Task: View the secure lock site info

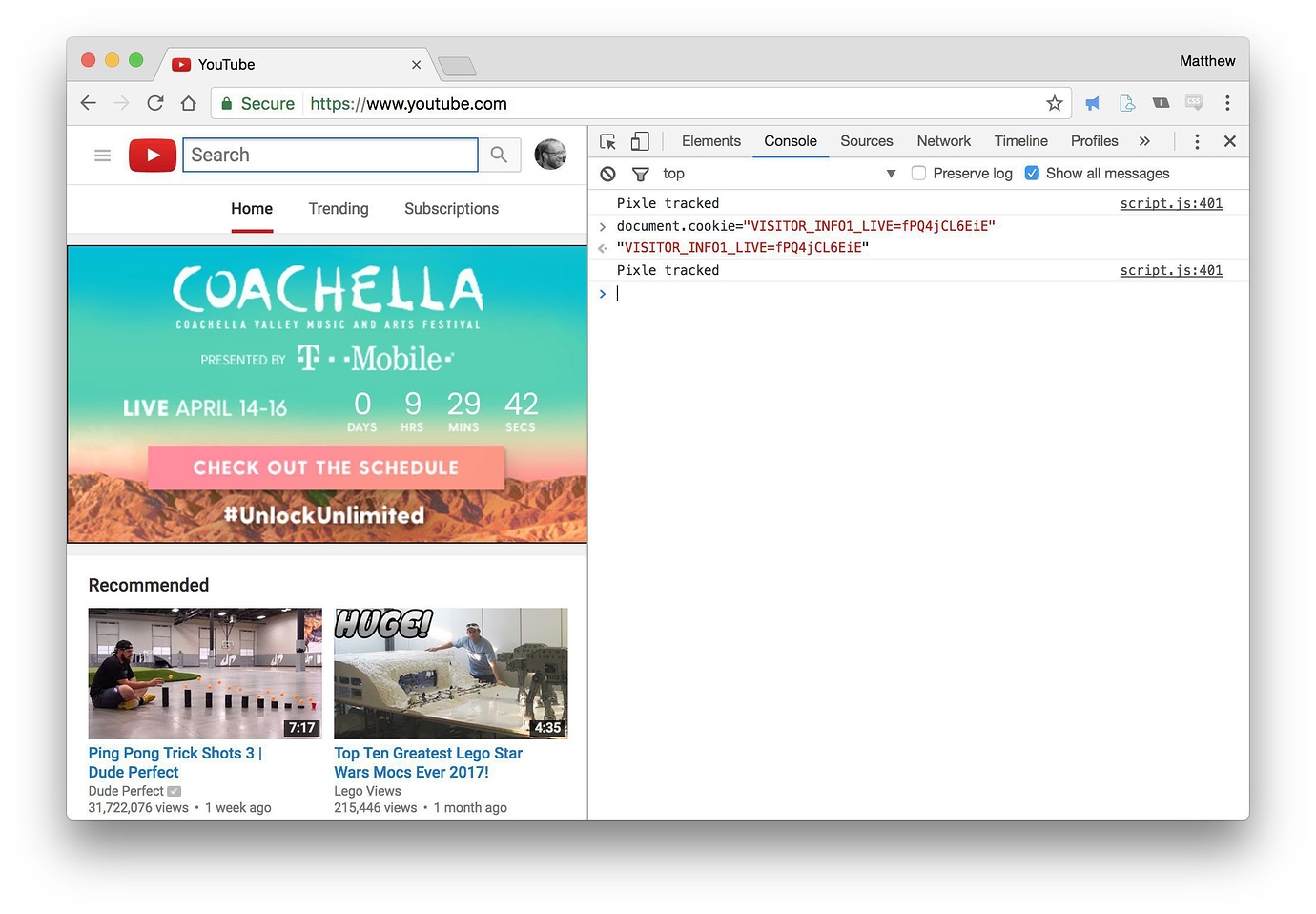Action: click(x=227, y=103)
